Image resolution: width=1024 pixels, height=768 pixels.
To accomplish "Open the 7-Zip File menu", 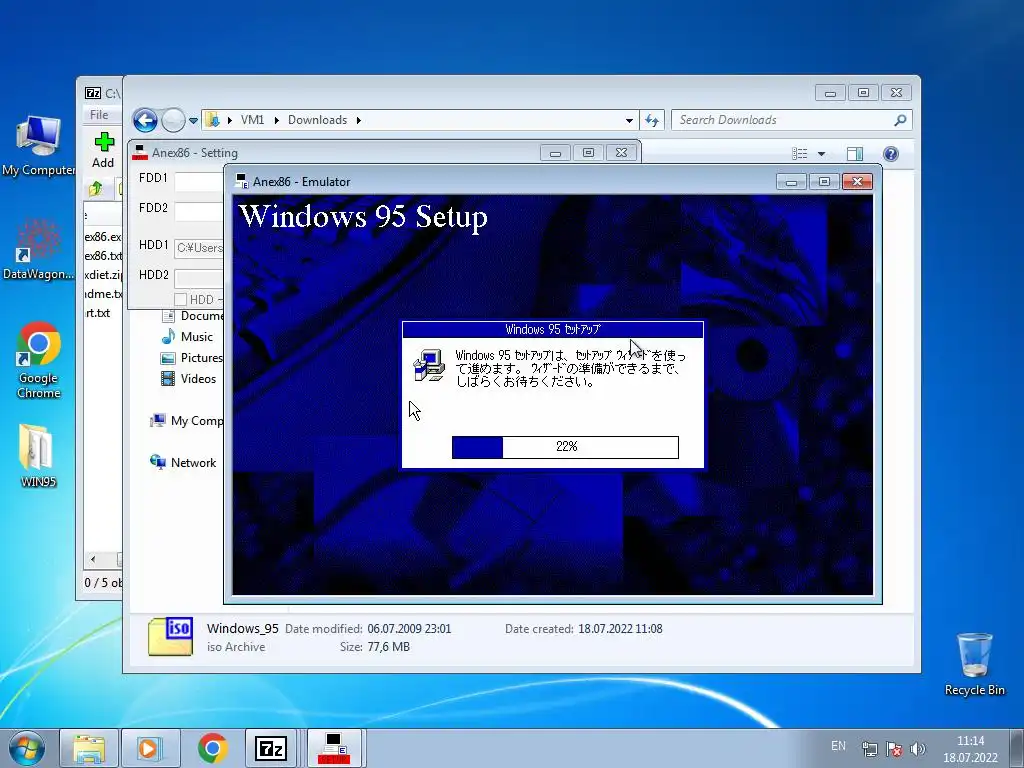I will pyautogui.click(x=99, y=115).
